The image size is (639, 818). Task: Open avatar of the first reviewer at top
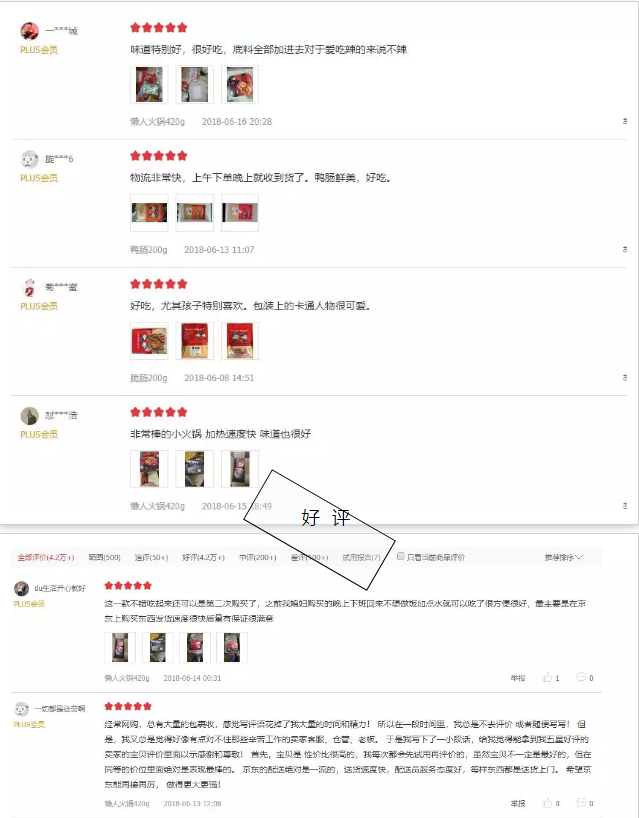(x=30, y=31)
